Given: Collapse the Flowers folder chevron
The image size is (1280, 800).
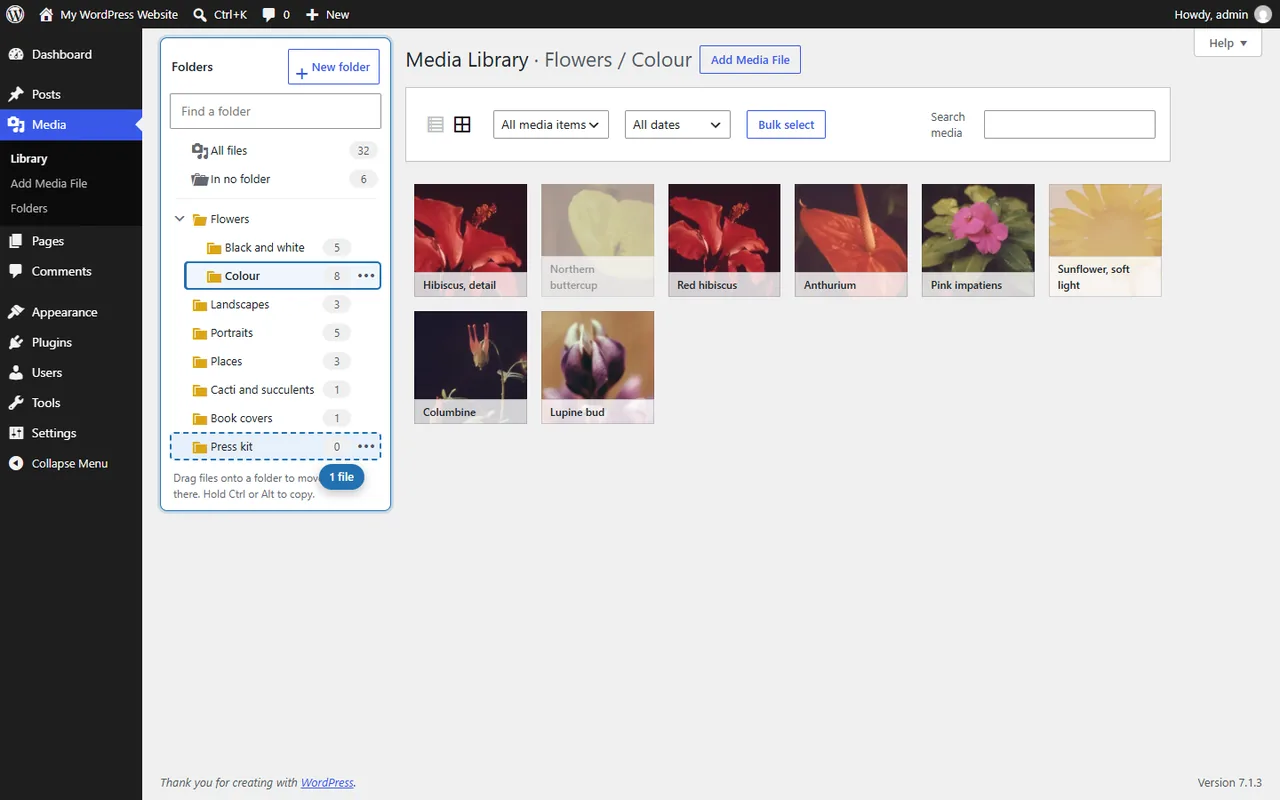Looking at the screenshot, I should (x=180, y=219).
